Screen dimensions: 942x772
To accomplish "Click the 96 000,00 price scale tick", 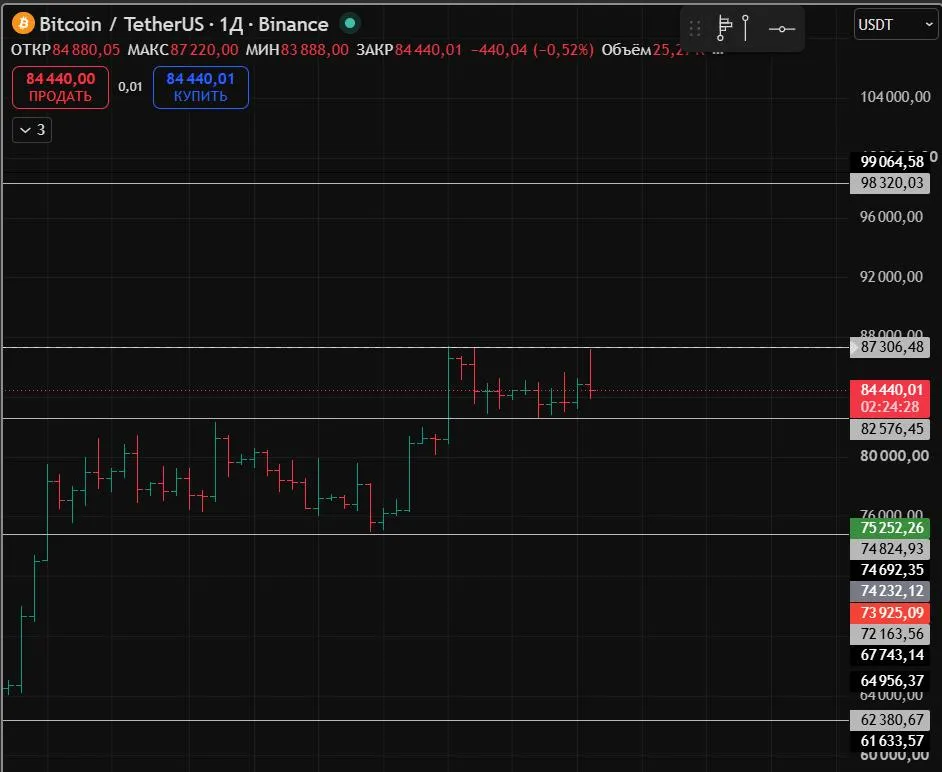I will [x=892, y=217].
